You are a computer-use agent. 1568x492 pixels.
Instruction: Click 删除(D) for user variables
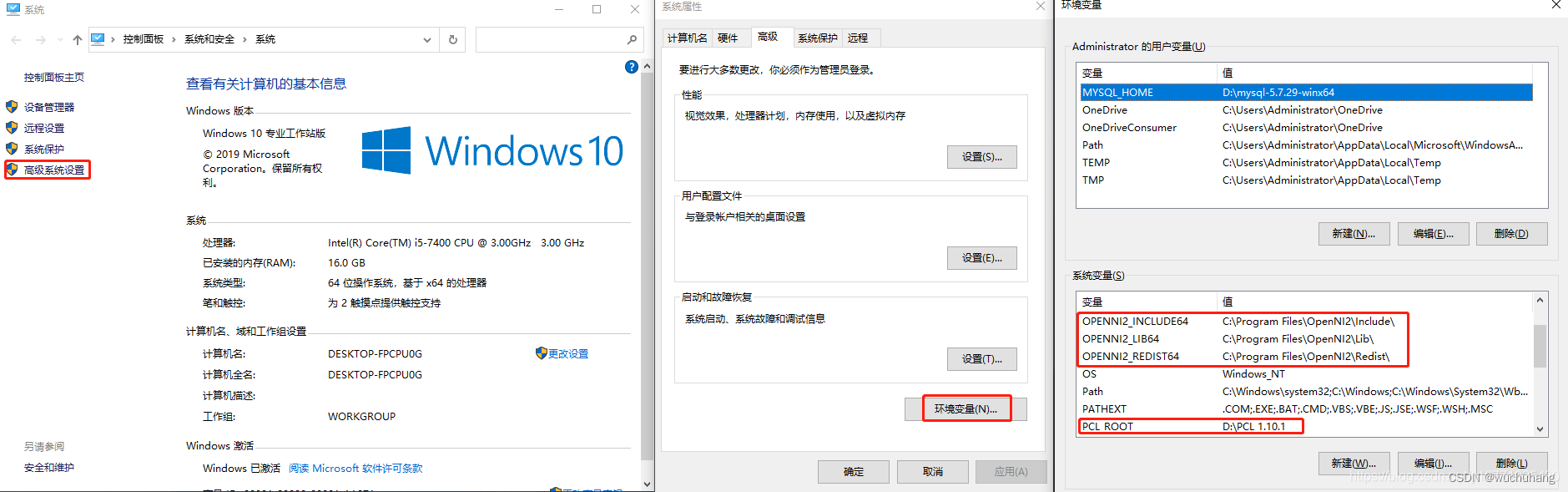1512,234
